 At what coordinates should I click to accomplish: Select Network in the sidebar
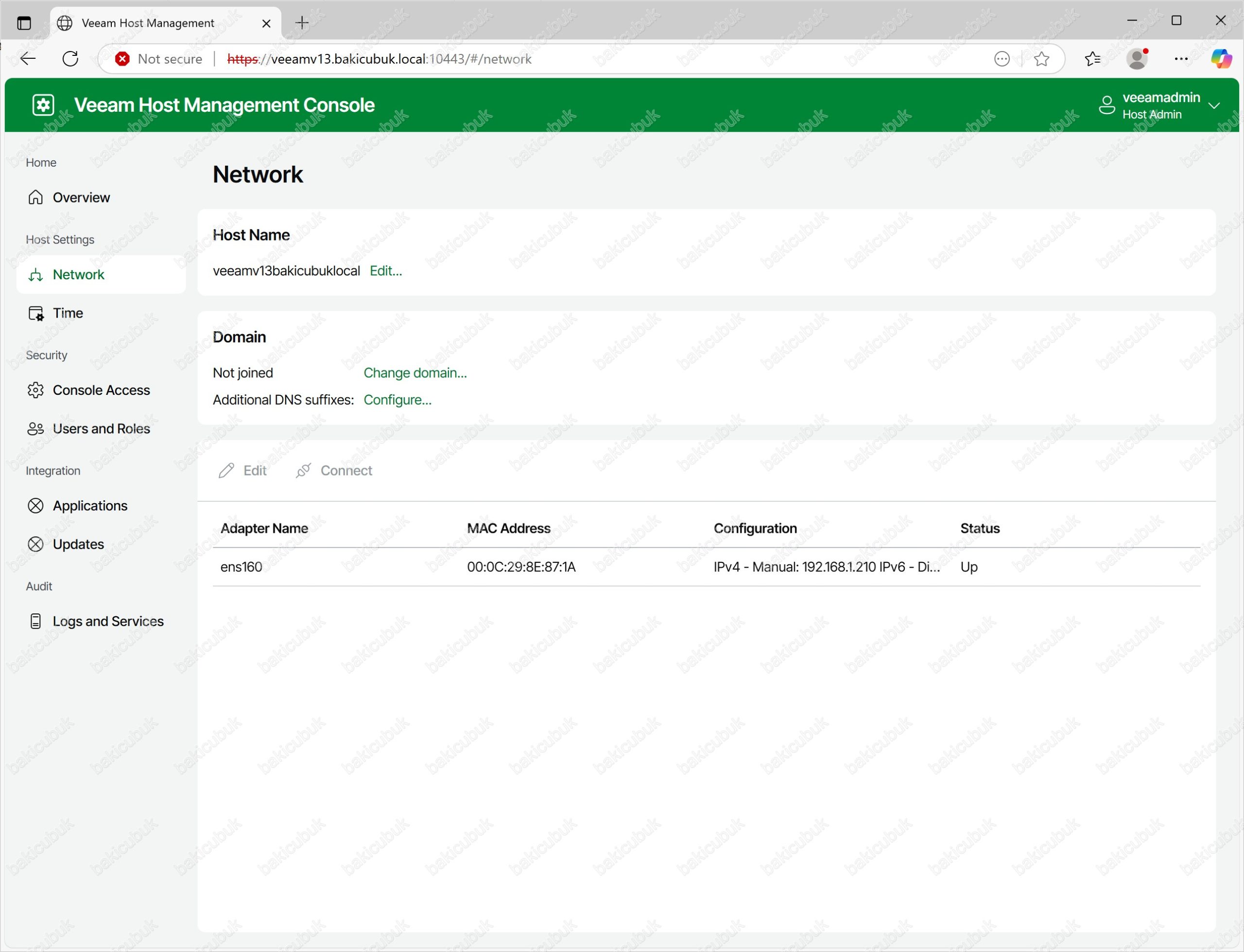coord(102,275)
